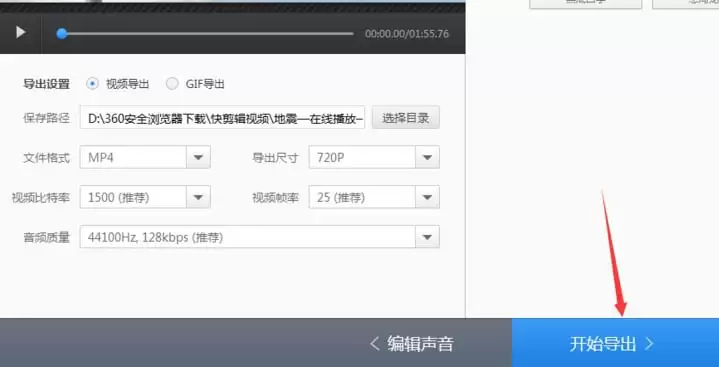Click the 视频帧率 label
The height and width of the screenshot is (367, 719).
tap(275, 198)
